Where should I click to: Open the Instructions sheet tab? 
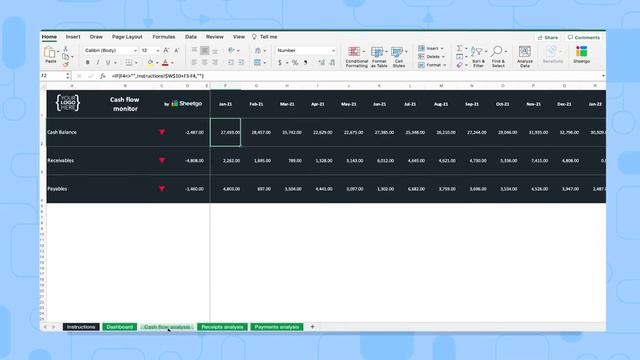tap(81, 327)
